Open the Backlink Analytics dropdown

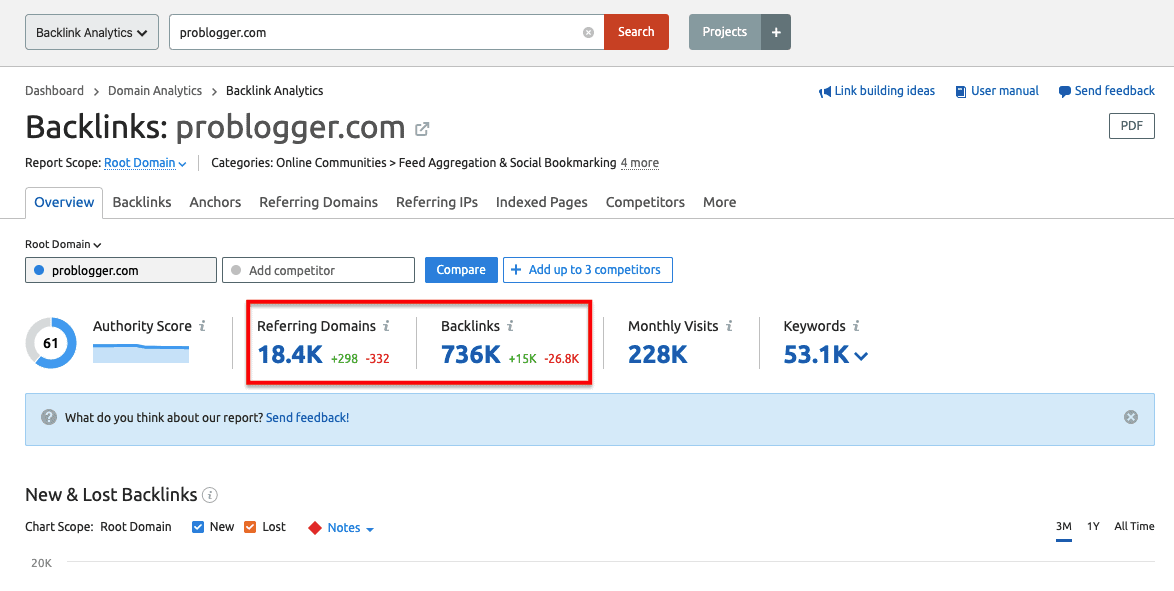click(x=91, y=32)
